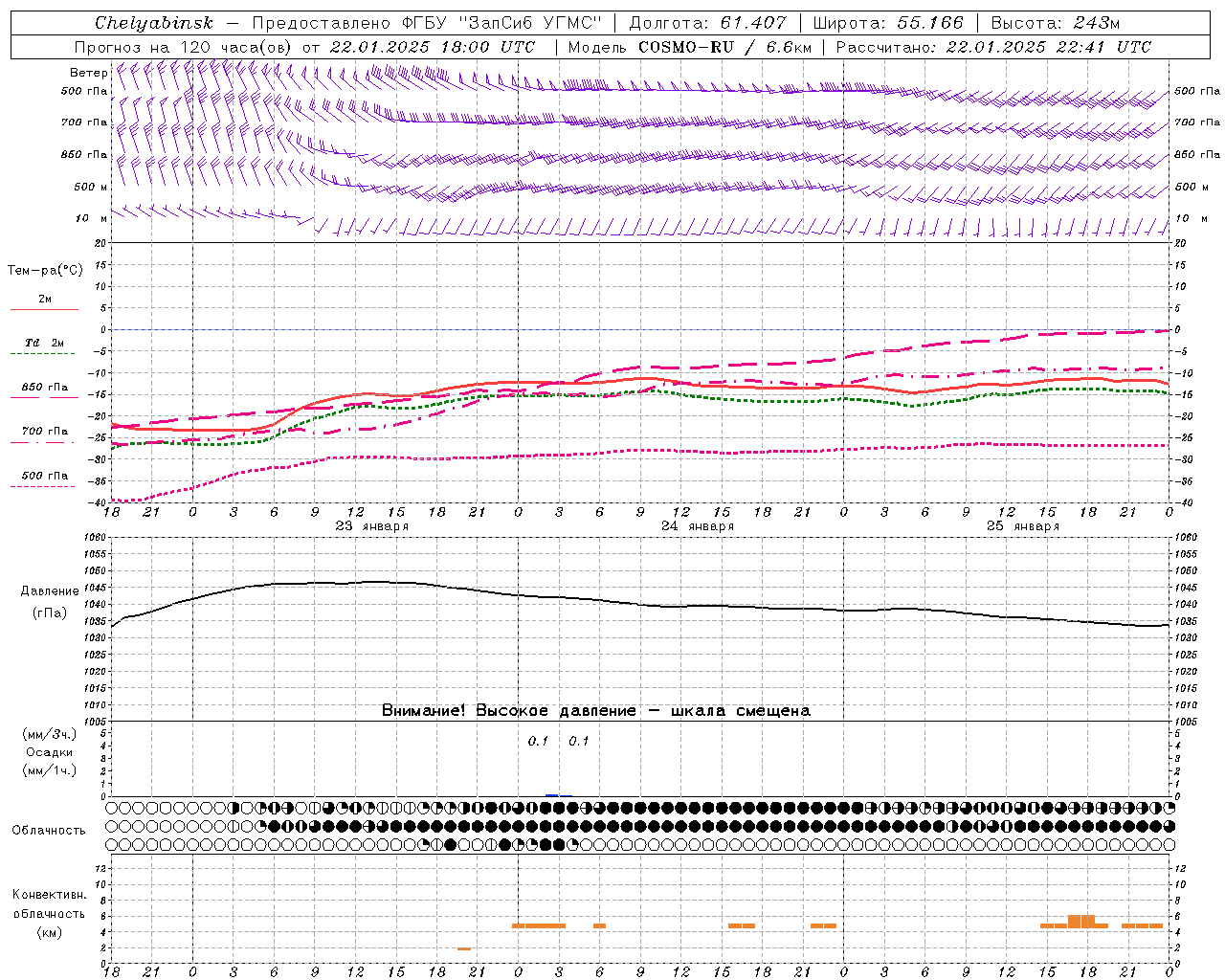Click the '2м' temperature legend entry
This screenshot has height=980, width=1225.
click(x=45, y=300)
